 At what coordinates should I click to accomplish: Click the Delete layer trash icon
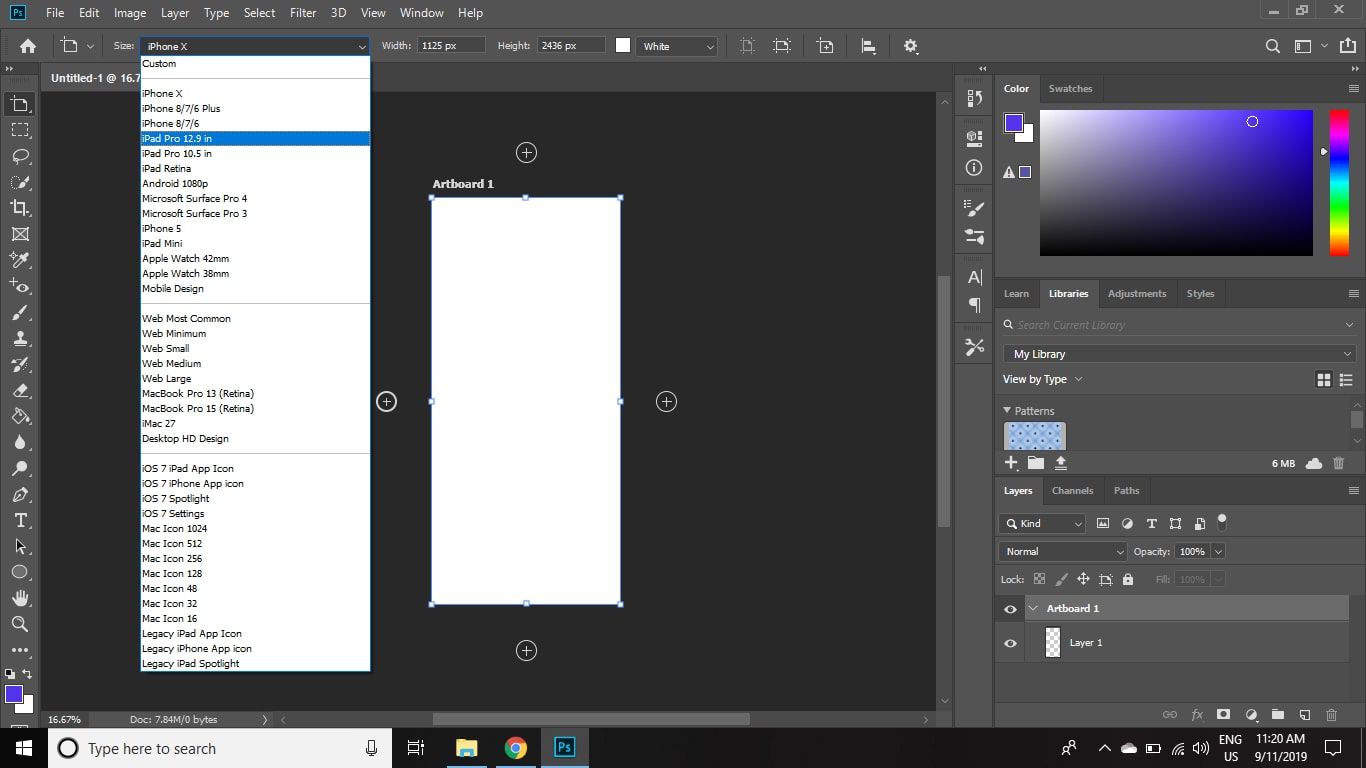[x=1331, y=715]
